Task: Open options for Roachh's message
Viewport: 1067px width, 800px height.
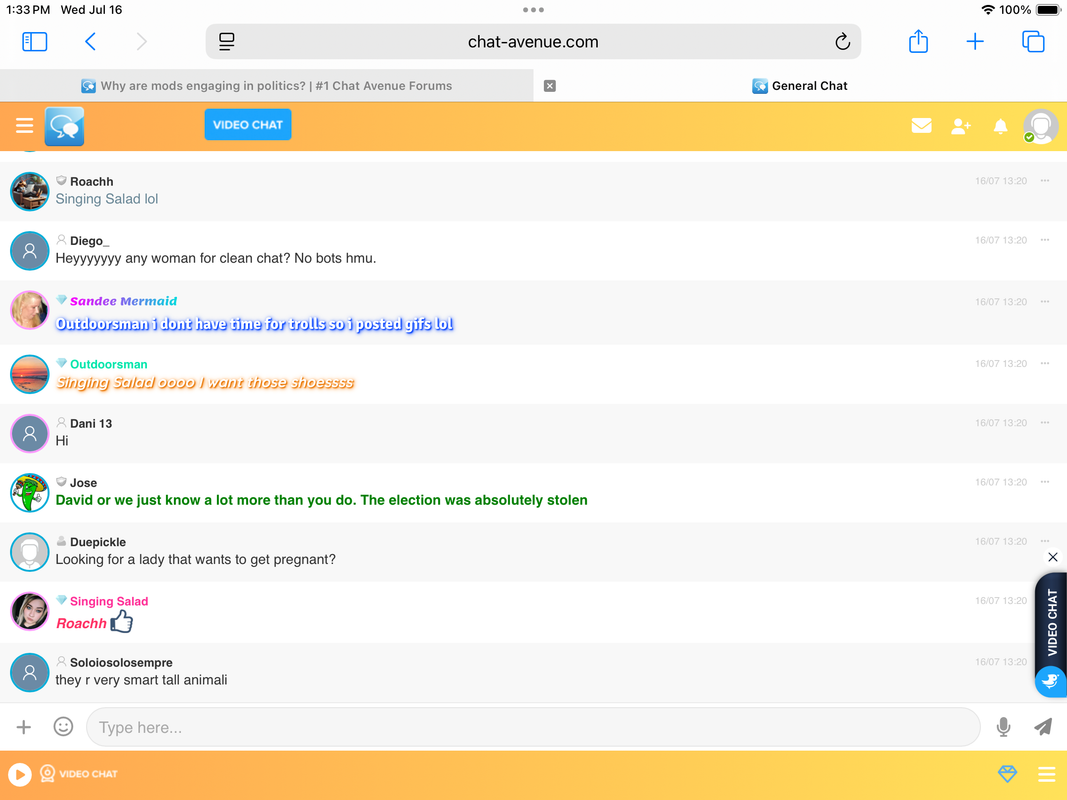Action: pyautogui.click(x=1045, y=181)
